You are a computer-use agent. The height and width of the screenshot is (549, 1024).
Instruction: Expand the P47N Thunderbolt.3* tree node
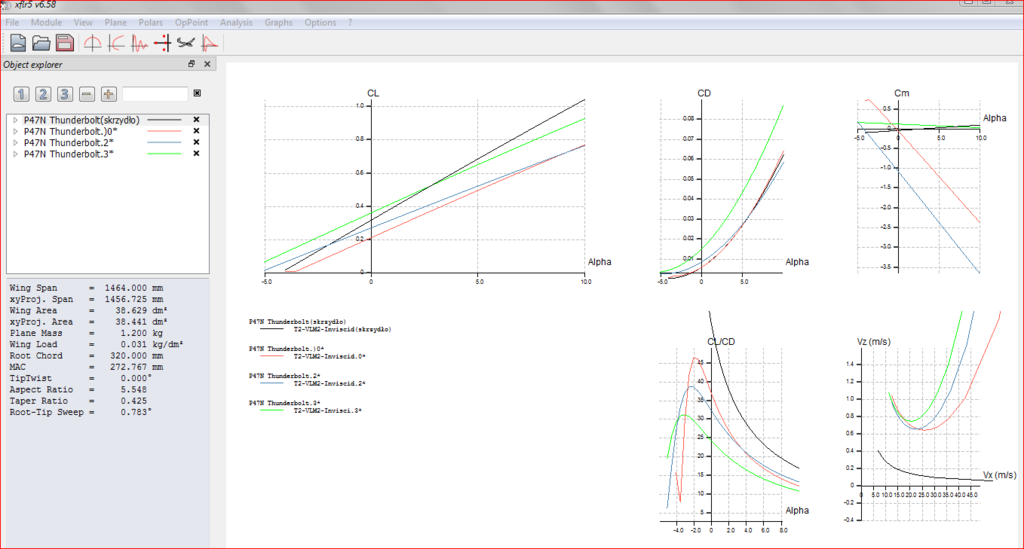[x=15, y=155]
